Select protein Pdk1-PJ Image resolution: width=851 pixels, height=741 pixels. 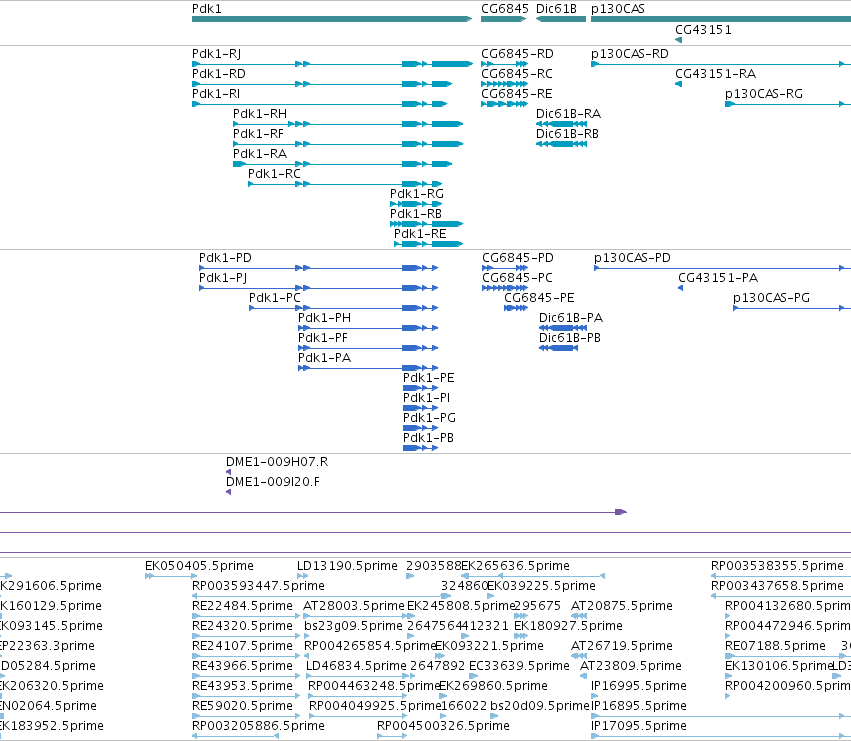319,288
